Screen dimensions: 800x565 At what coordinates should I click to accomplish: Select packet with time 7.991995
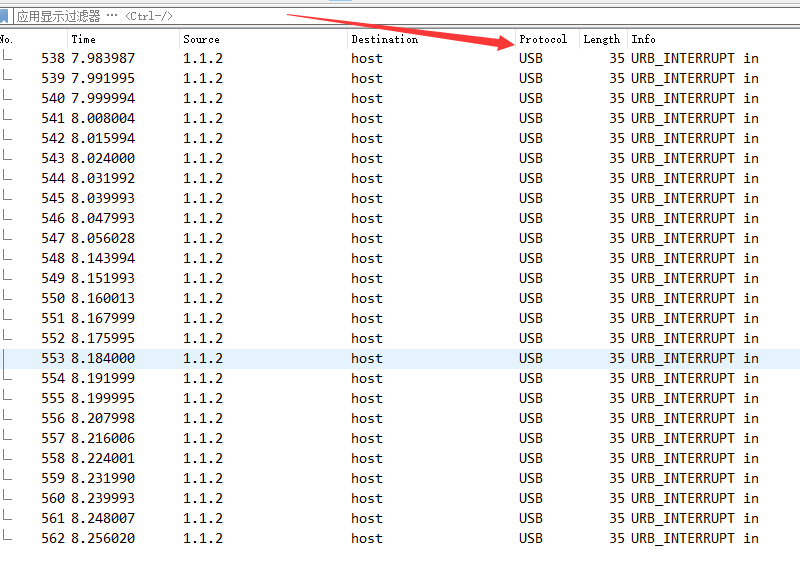[400, 78]
